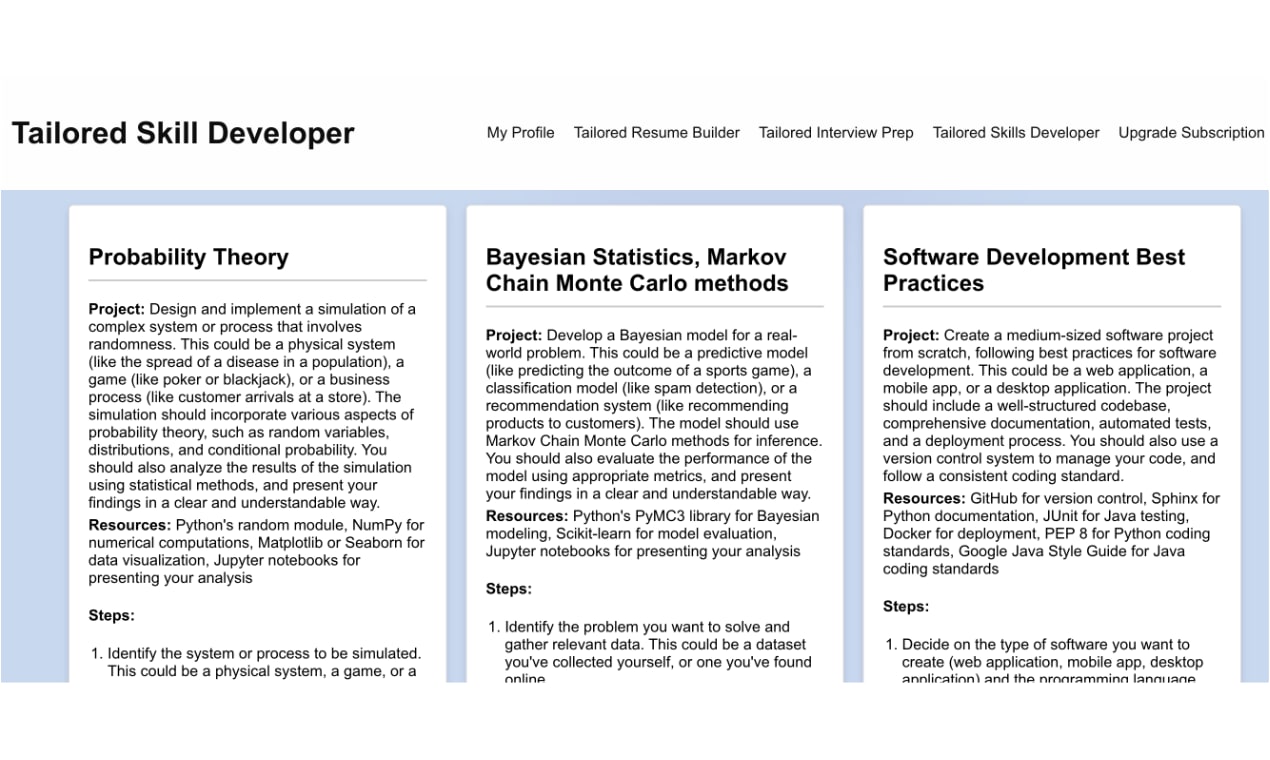Click the Steps label in Probability Theory card
The height and width of the screenshot is (760, 1270).
tap(111, 615)
